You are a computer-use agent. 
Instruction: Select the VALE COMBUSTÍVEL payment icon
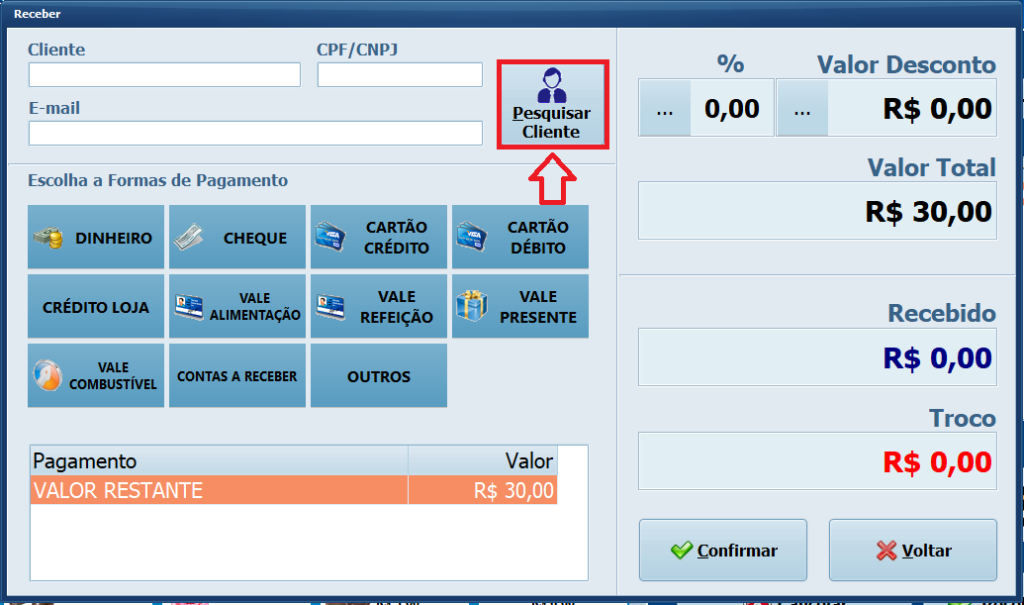[95, 375]
